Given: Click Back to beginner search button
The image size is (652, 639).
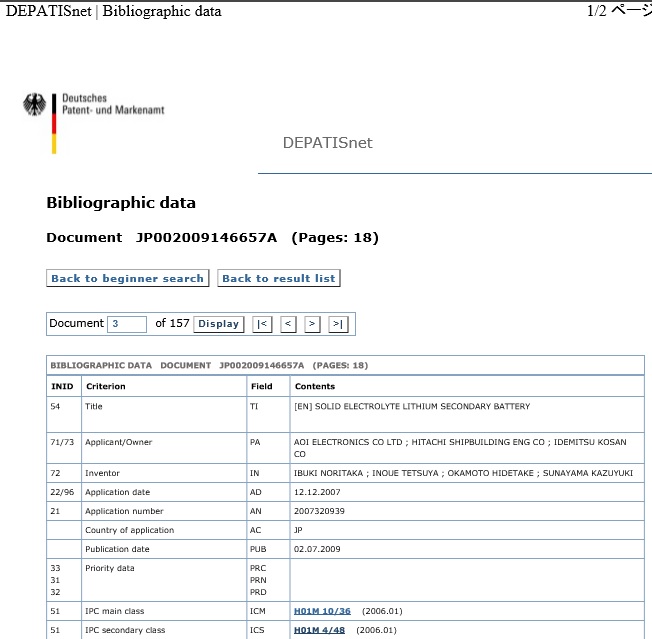Looking at the screenshot, I should coord(127,278).
